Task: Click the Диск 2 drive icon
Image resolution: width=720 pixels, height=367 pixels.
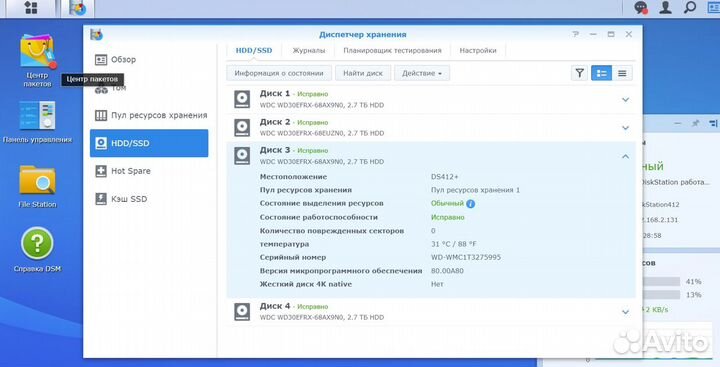Action: pyautogui.click(x=242, y=128)
